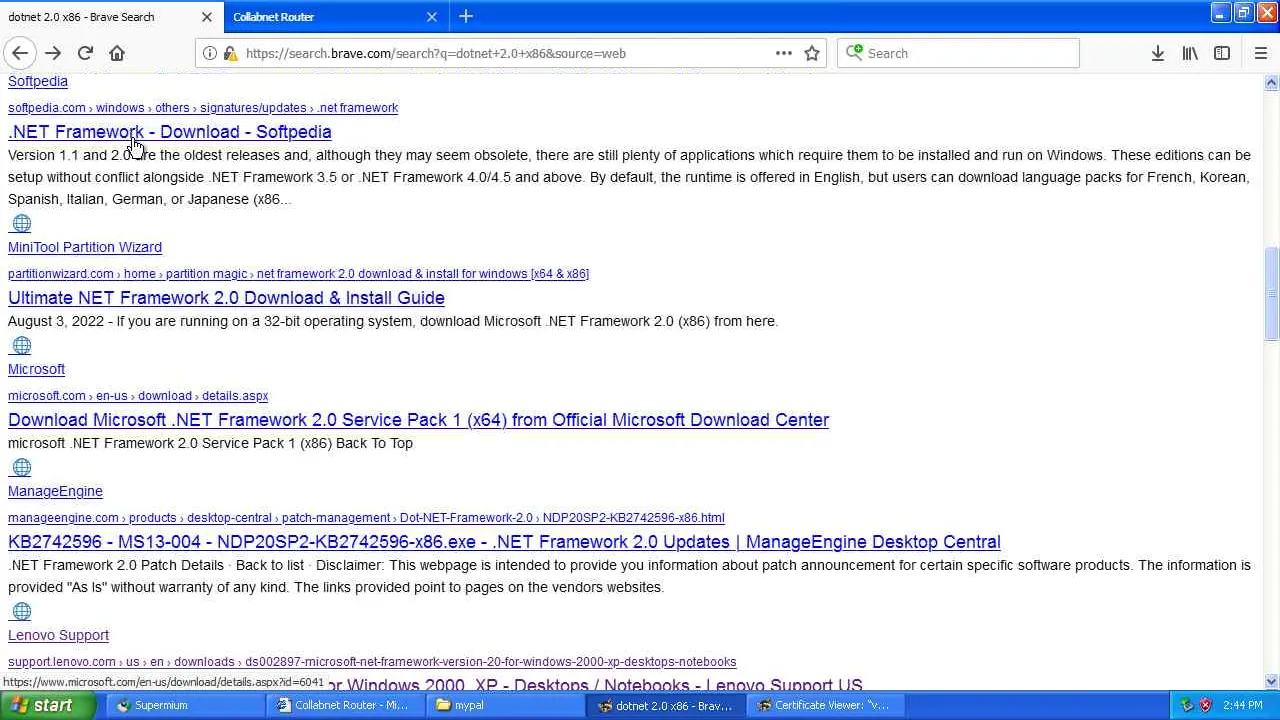Click the globe favicon above Lenovo Support

[x=21, y=611]
